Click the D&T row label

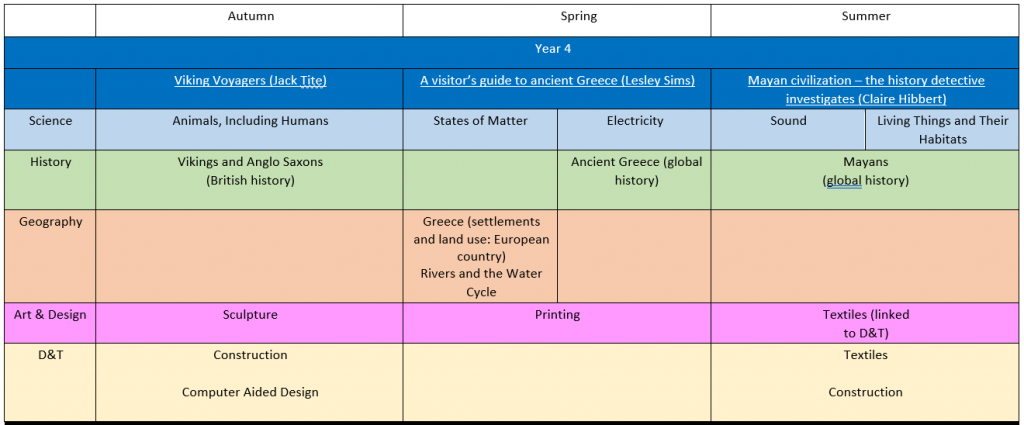tap(50, 355)
